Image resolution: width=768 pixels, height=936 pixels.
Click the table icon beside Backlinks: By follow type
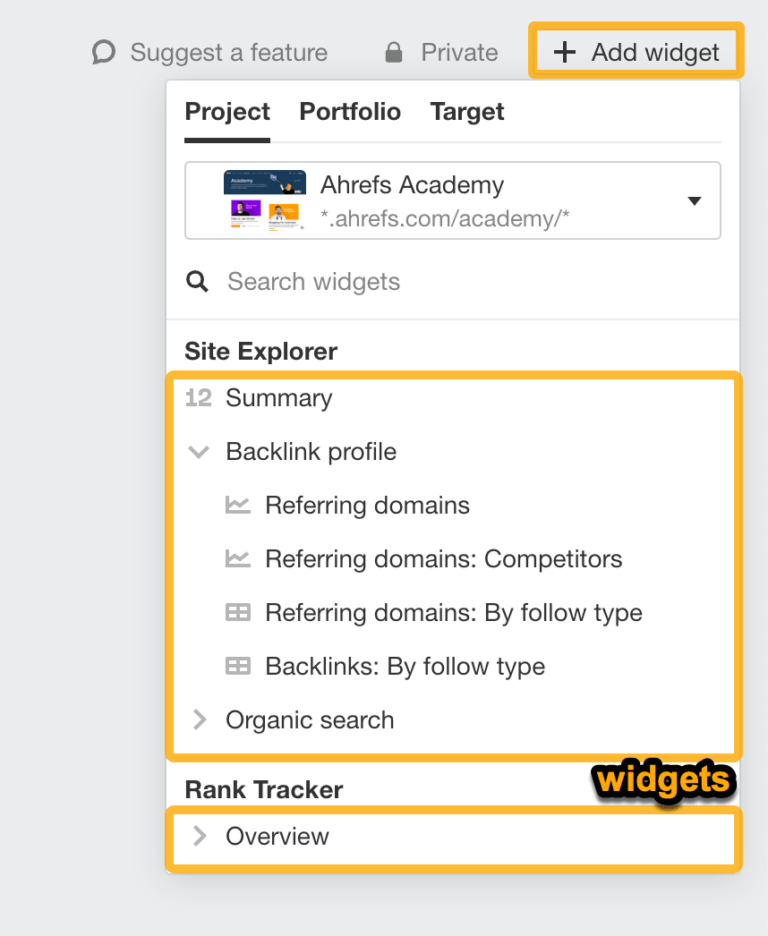[237, 666]
